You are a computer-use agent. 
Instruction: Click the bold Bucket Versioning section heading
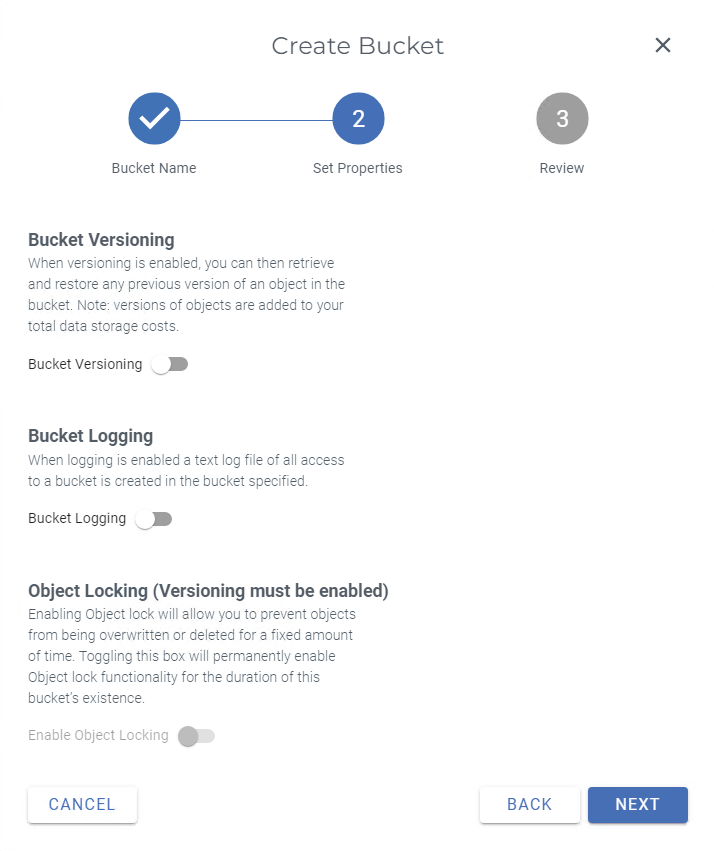[101, 240]
